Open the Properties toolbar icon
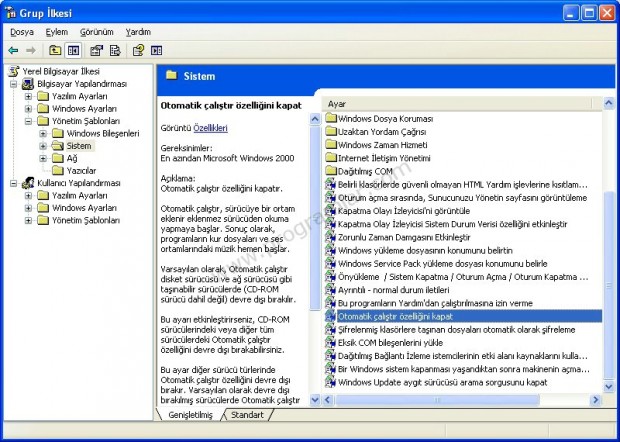The height and width of the screenshot is (442, 620). (x=96, y=50)
